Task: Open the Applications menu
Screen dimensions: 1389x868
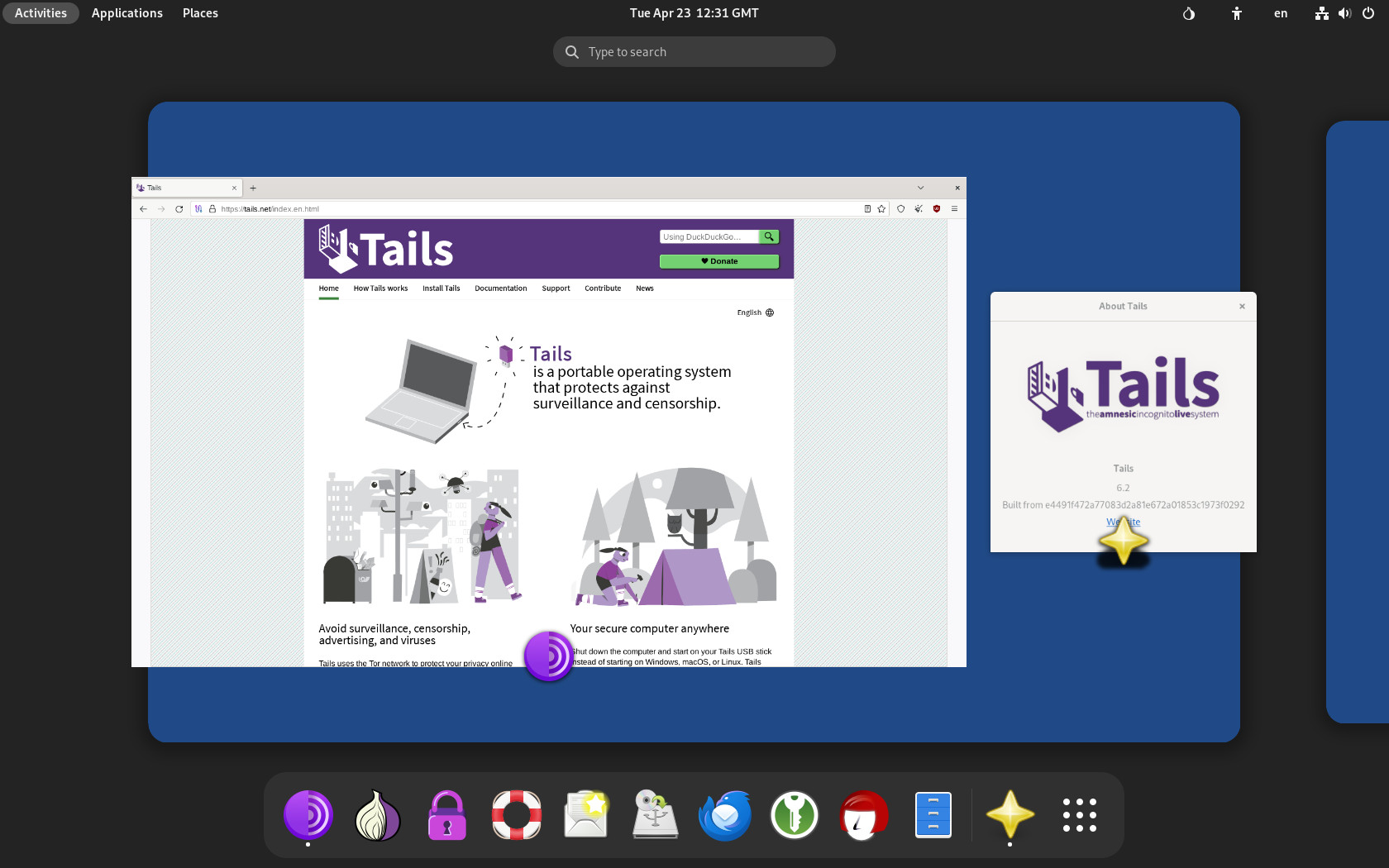Action: point(127,13)
